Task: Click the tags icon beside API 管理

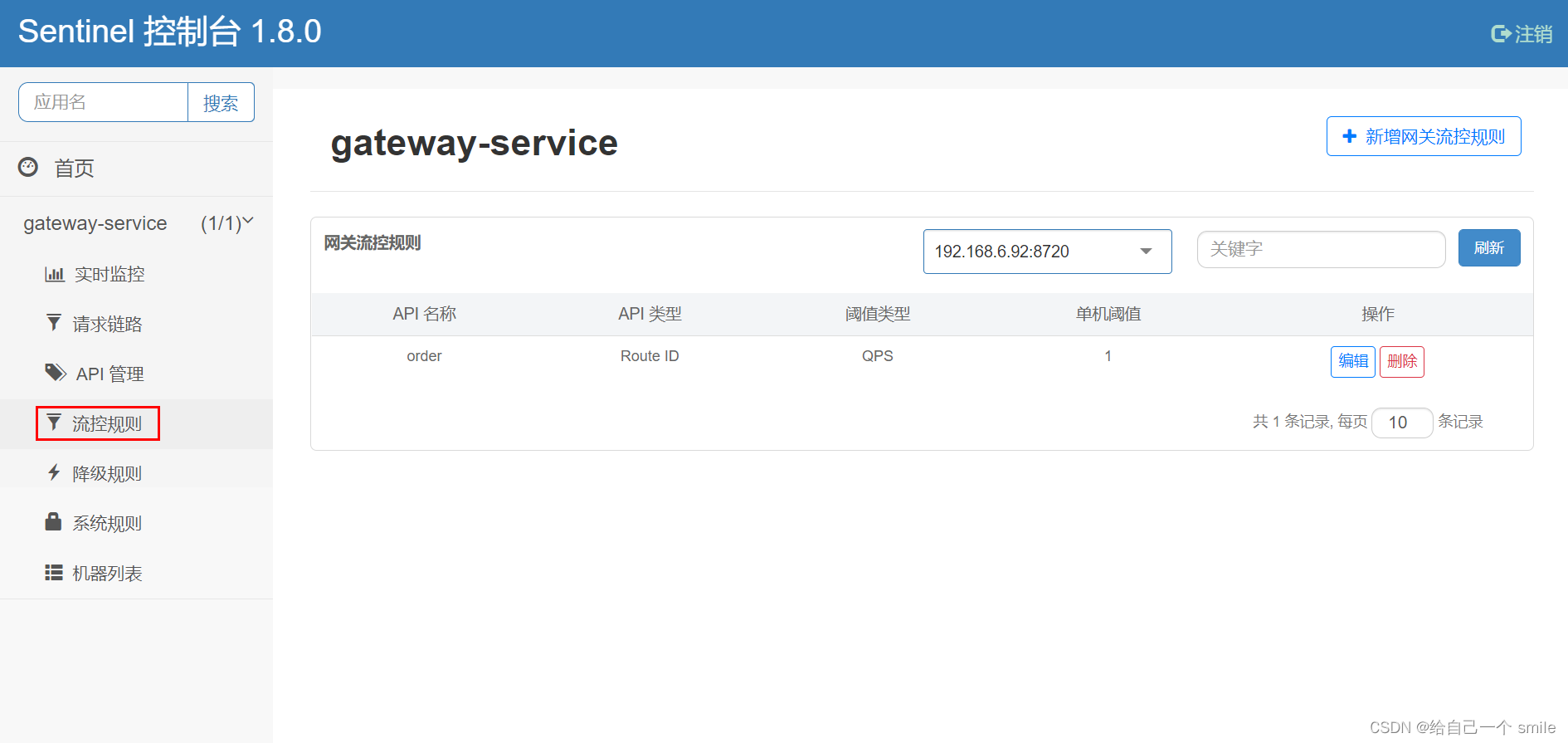Action: (x=56, y=373)
